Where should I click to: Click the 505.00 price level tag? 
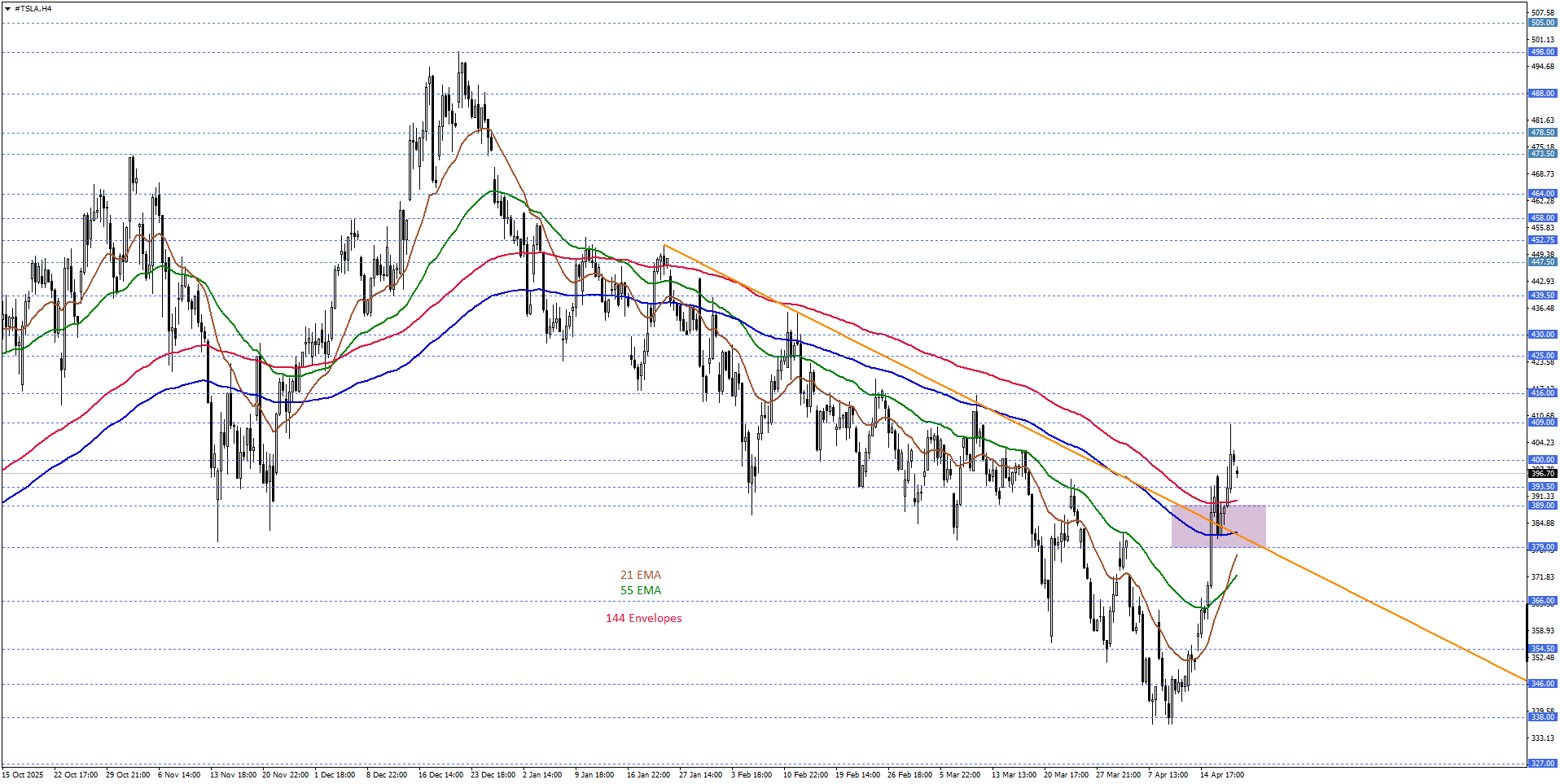pos(1542,23)
